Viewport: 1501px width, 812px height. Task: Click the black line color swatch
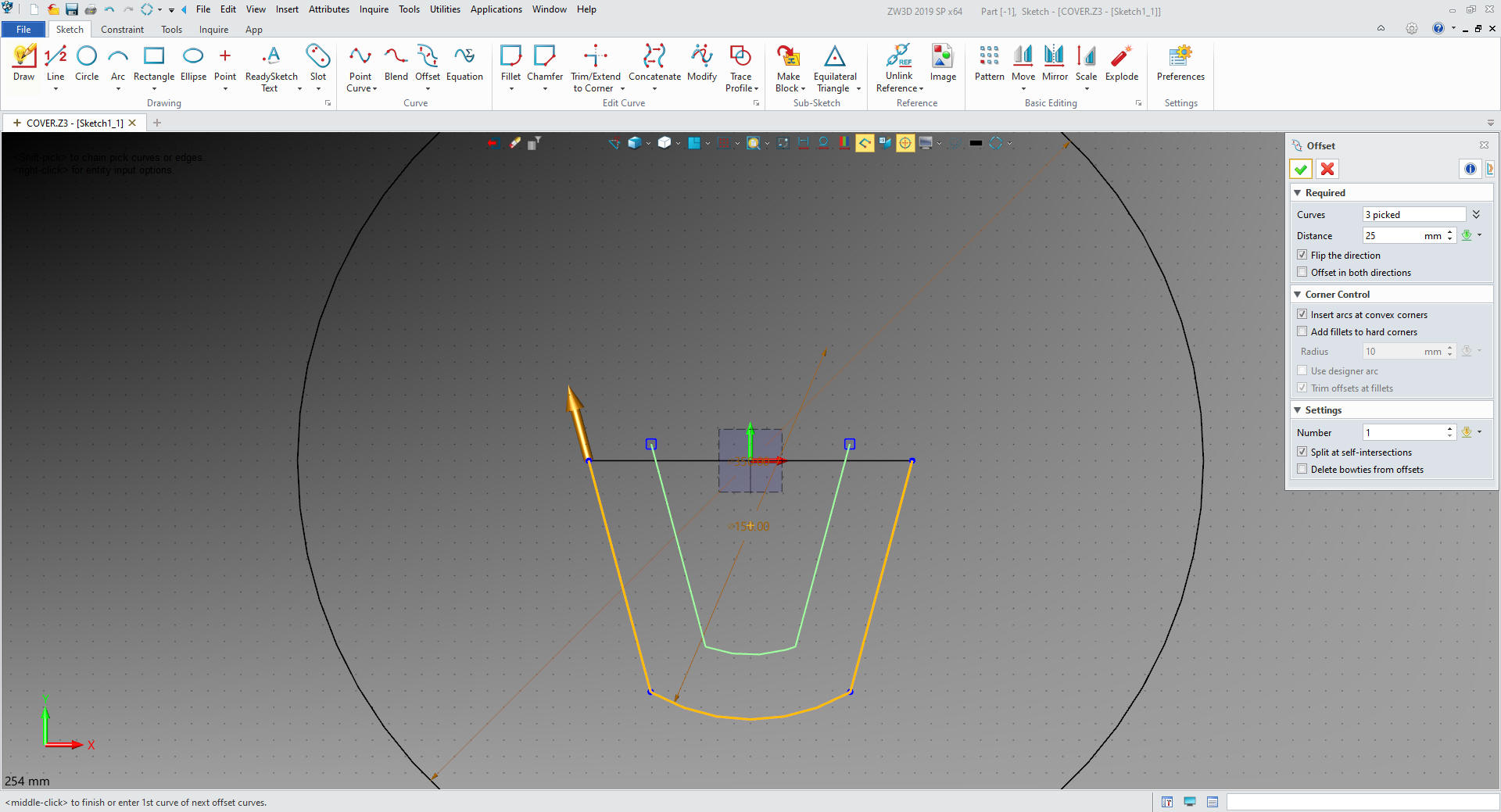(x=976, y=143)
